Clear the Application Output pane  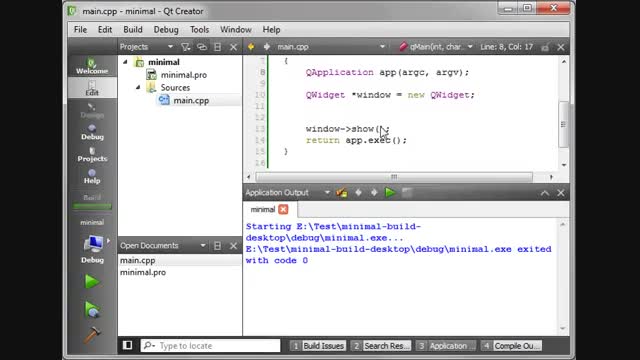click(x=342, y=193)
